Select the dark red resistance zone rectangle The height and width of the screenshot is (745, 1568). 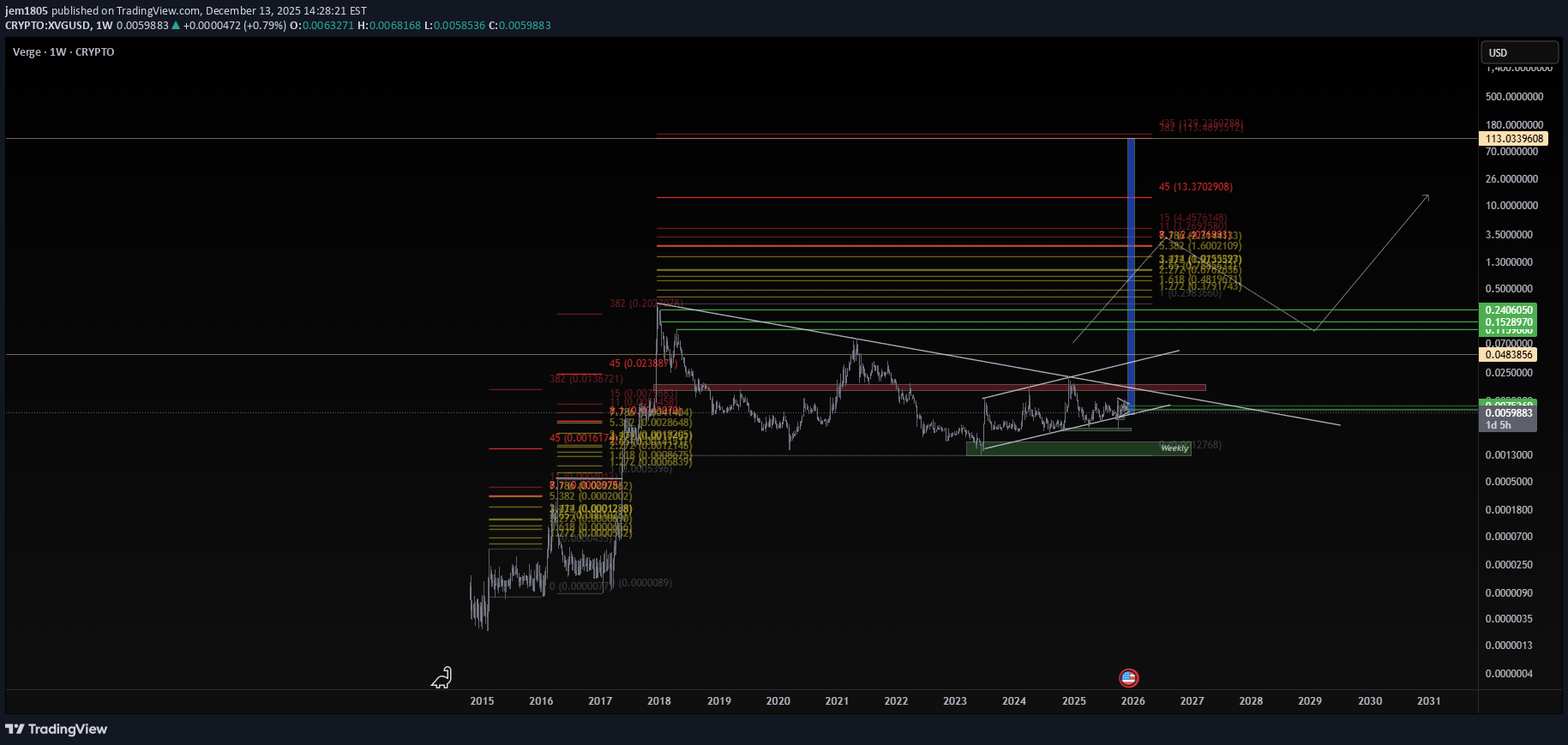(943, 388)
